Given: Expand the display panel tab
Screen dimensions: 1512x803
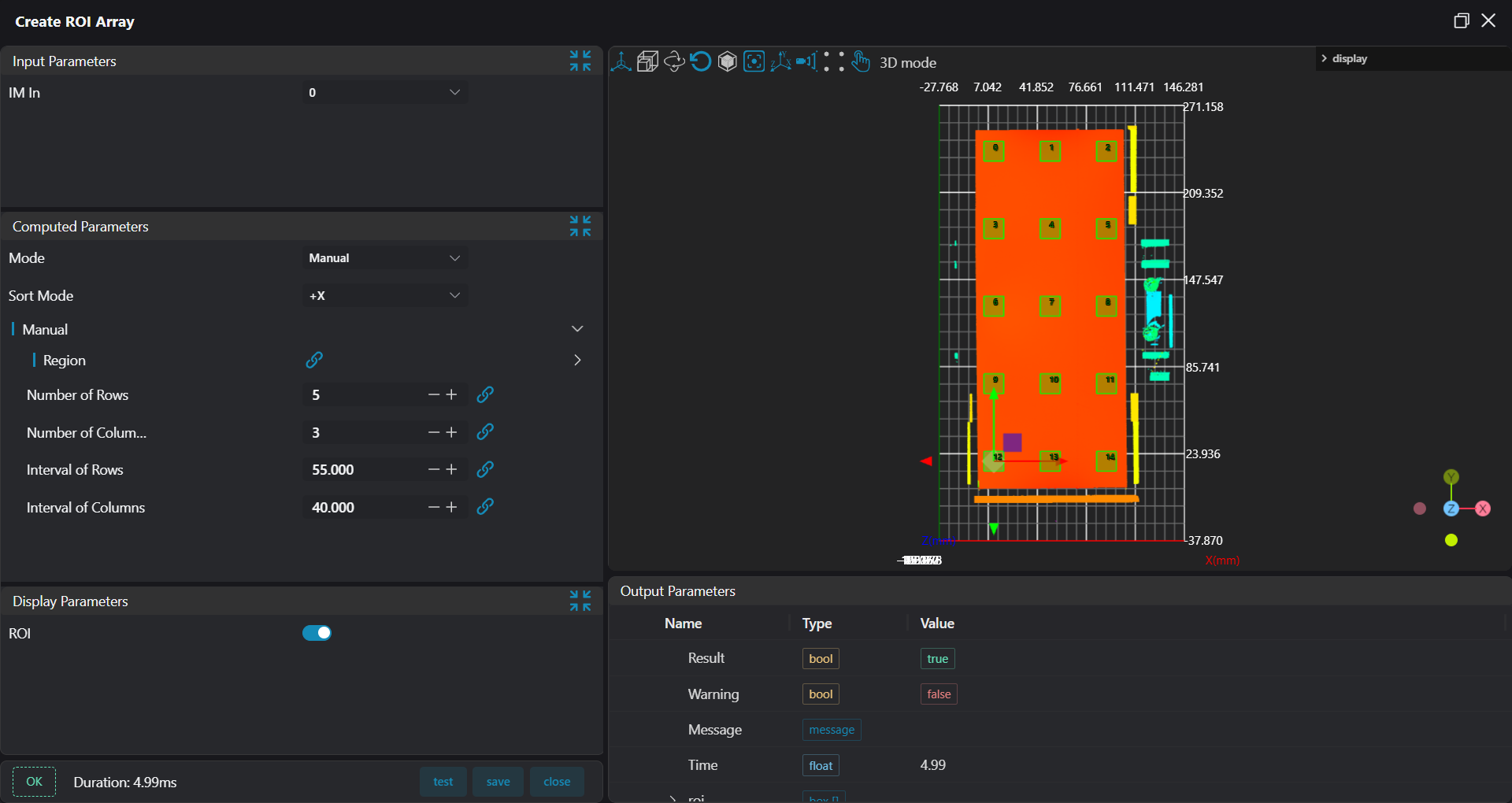Looking at the screenshot, I should coord(1344,59).
